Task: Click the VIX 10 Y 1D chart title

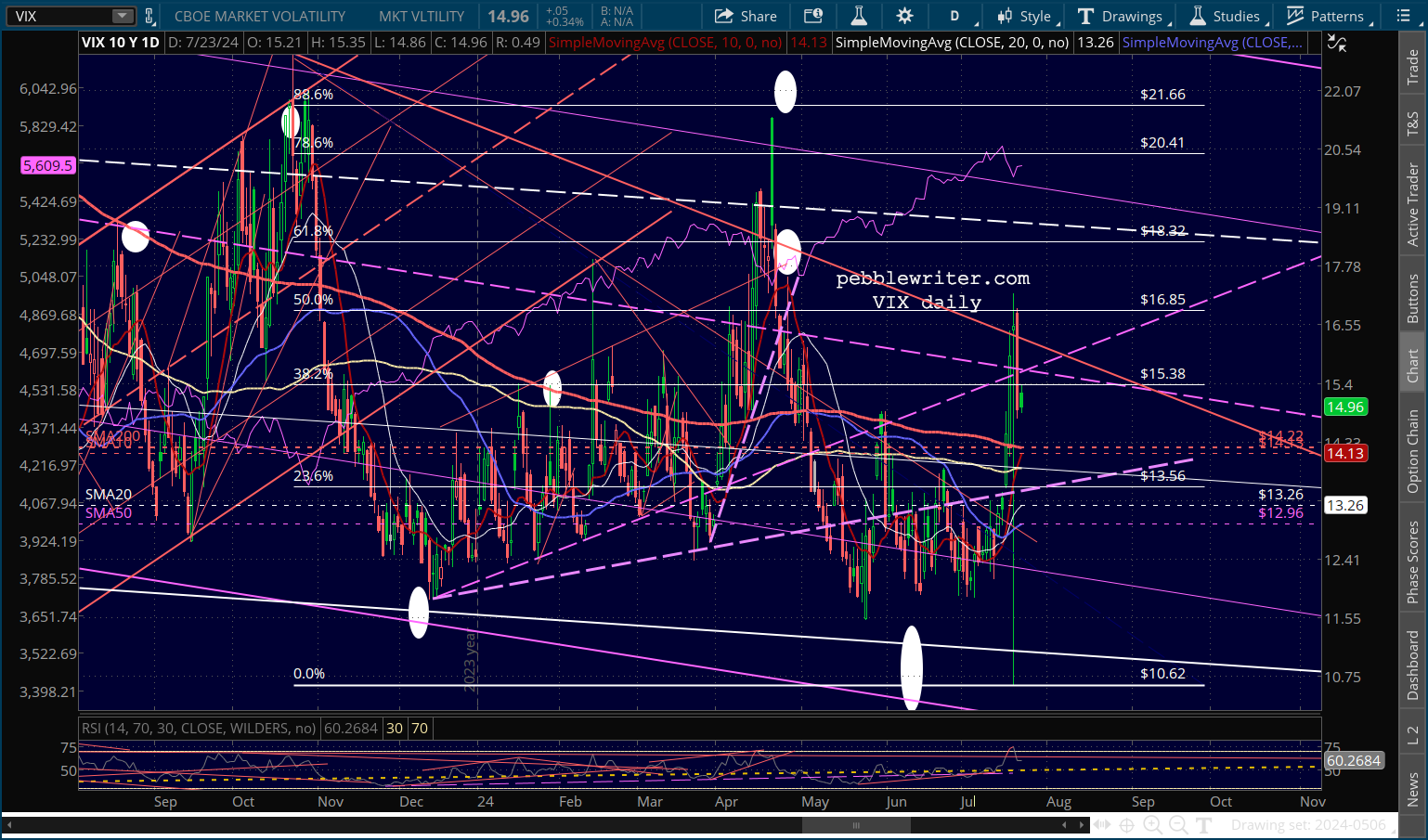Action: [120, 43]
